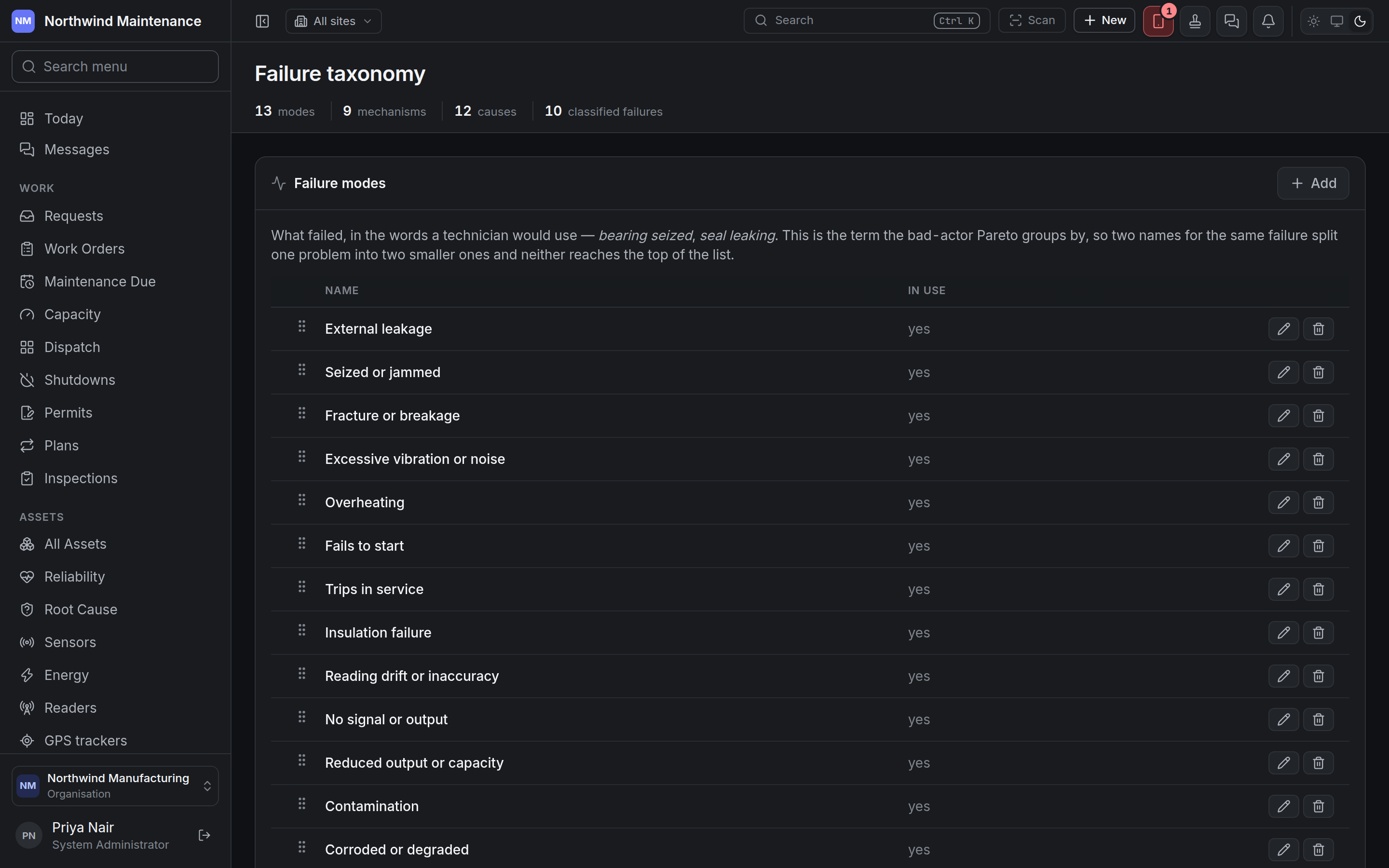Edit the Overheating failure mode

click(x=1284, y=502)
